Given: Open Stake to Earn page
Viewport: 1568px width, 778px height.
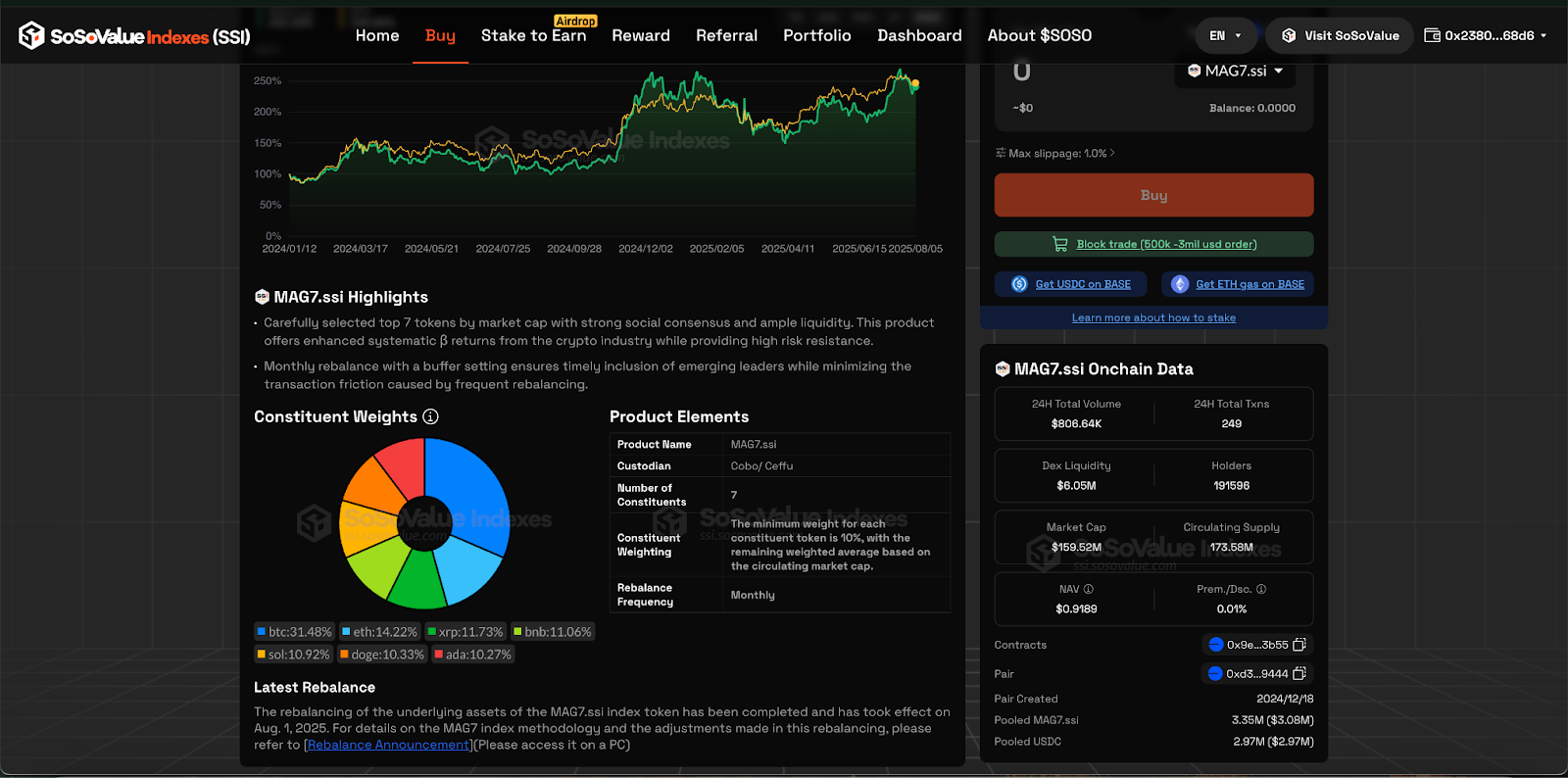Looking at the screenshot, I should pos(533,35).
